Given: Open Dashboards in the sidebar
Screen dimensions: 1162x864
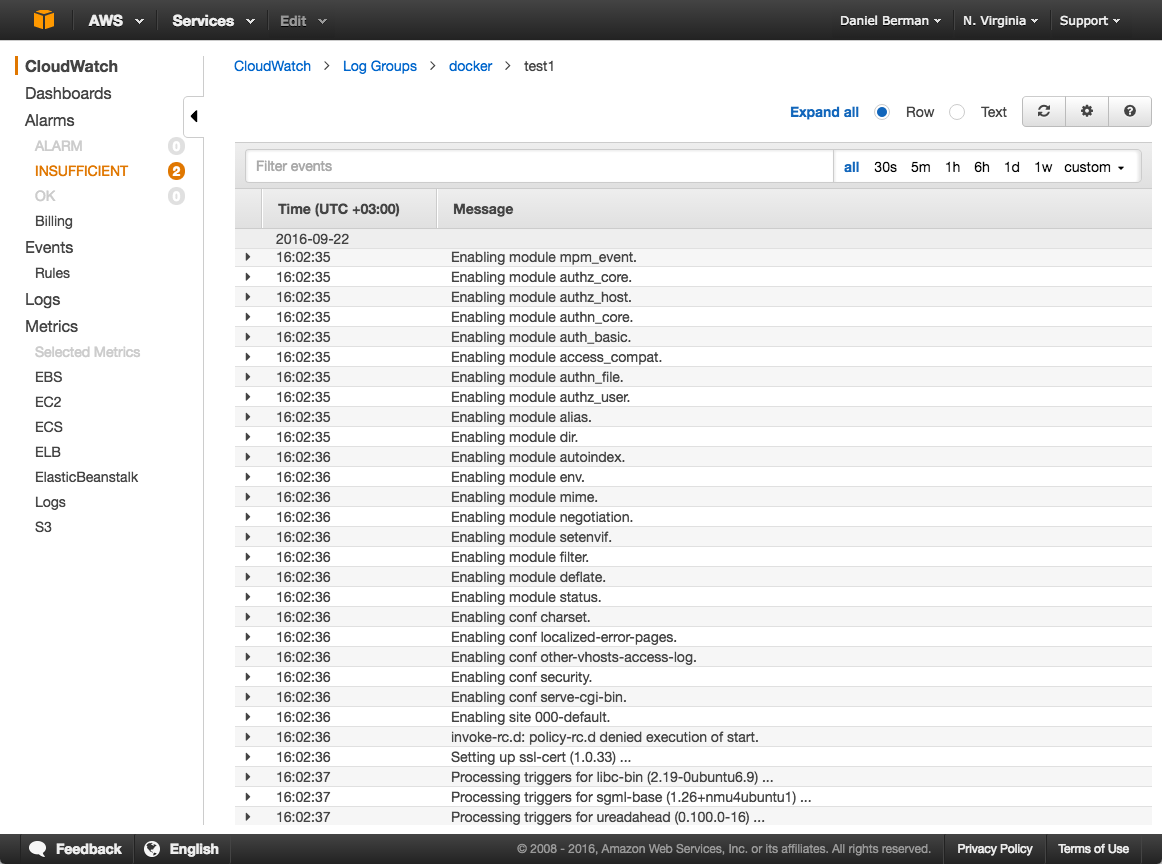Looking at the screenshot, I should pos(68,93).
